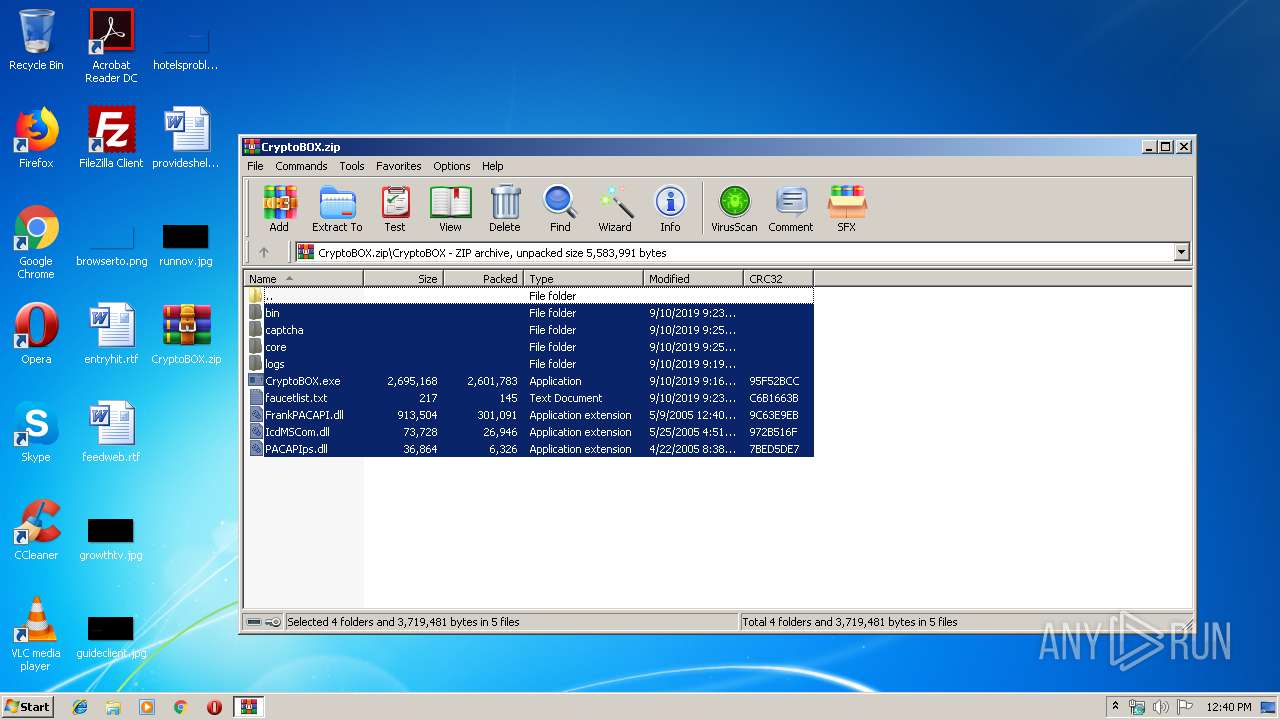Select CryptoBOX.exe in the list
The width and height of the screenshot is (1280, 720).
(528, 381)
